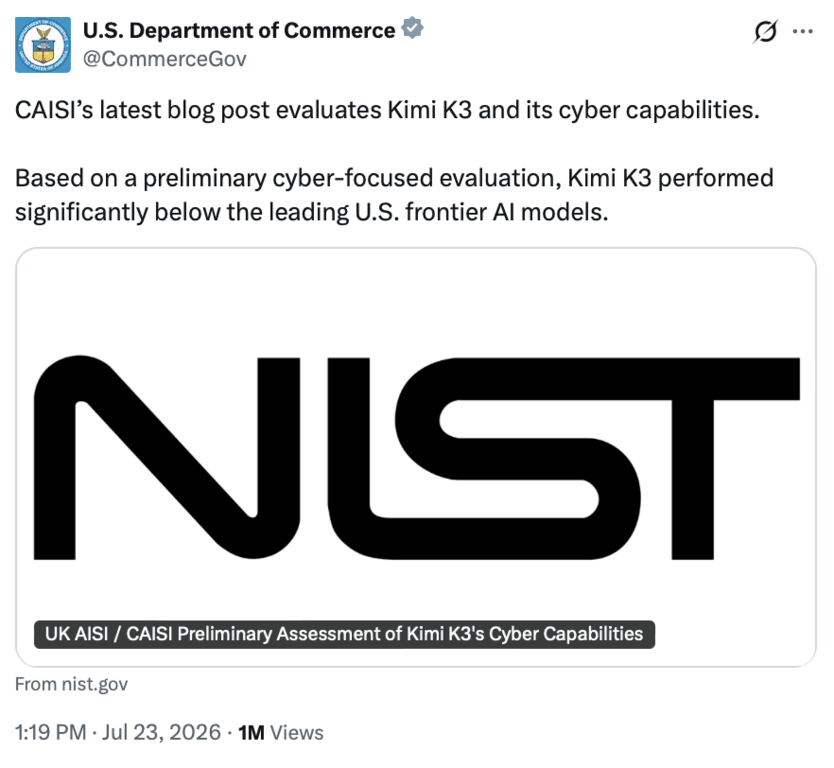834x768 pixels.
Task: Open the 1:19 PM timestamp permalink
Action: pos(51,732)
